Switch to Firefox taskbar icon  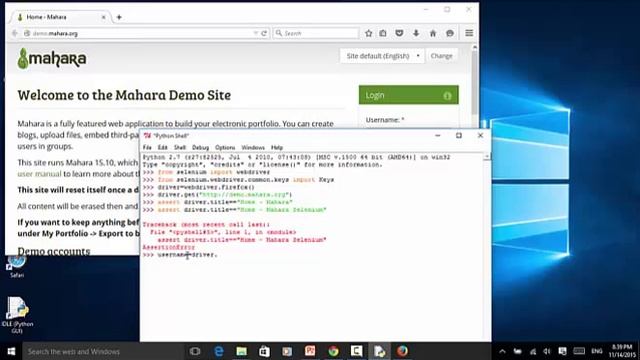[402, 351]
